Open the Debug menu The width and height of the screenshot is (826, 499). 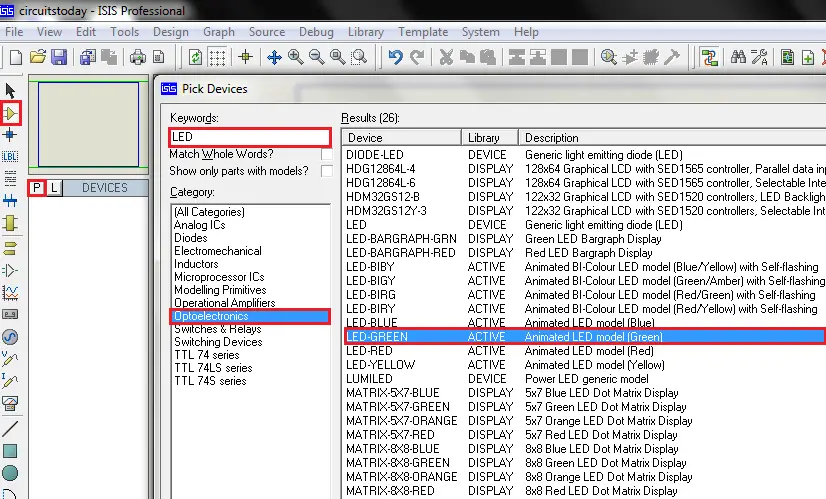point(316,32)
